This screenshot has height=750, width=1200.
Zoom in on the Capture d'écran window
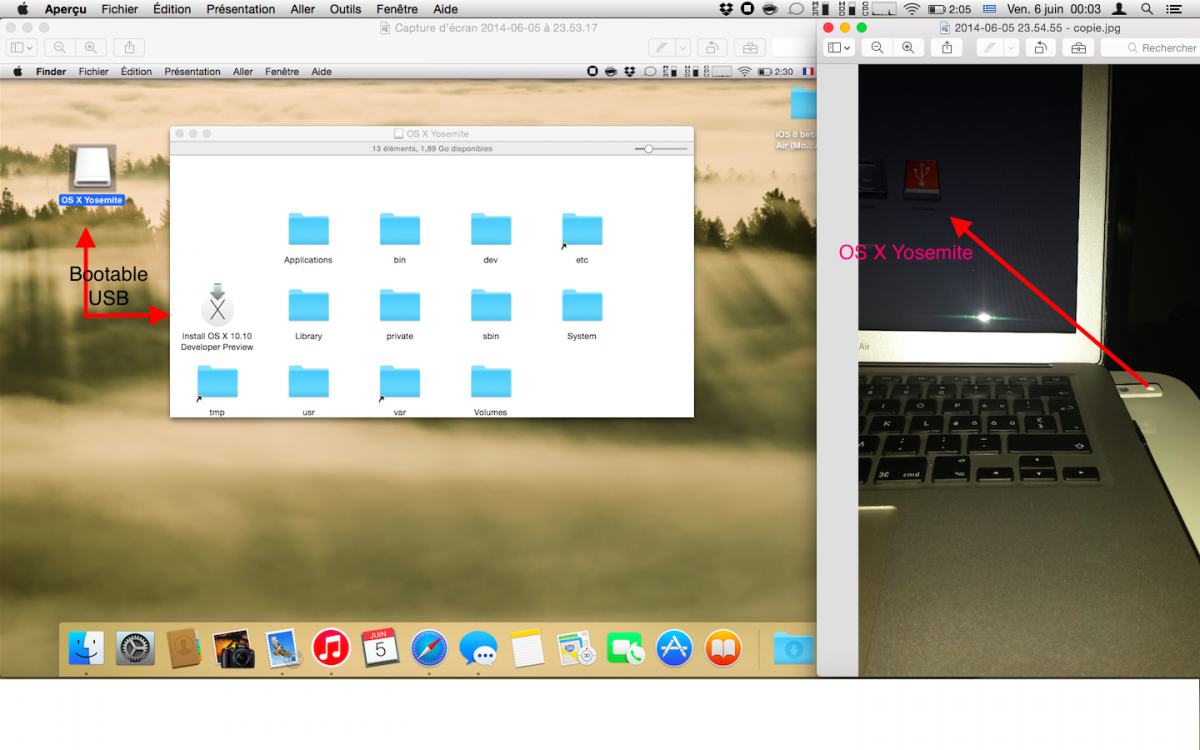tap(91, 47)
